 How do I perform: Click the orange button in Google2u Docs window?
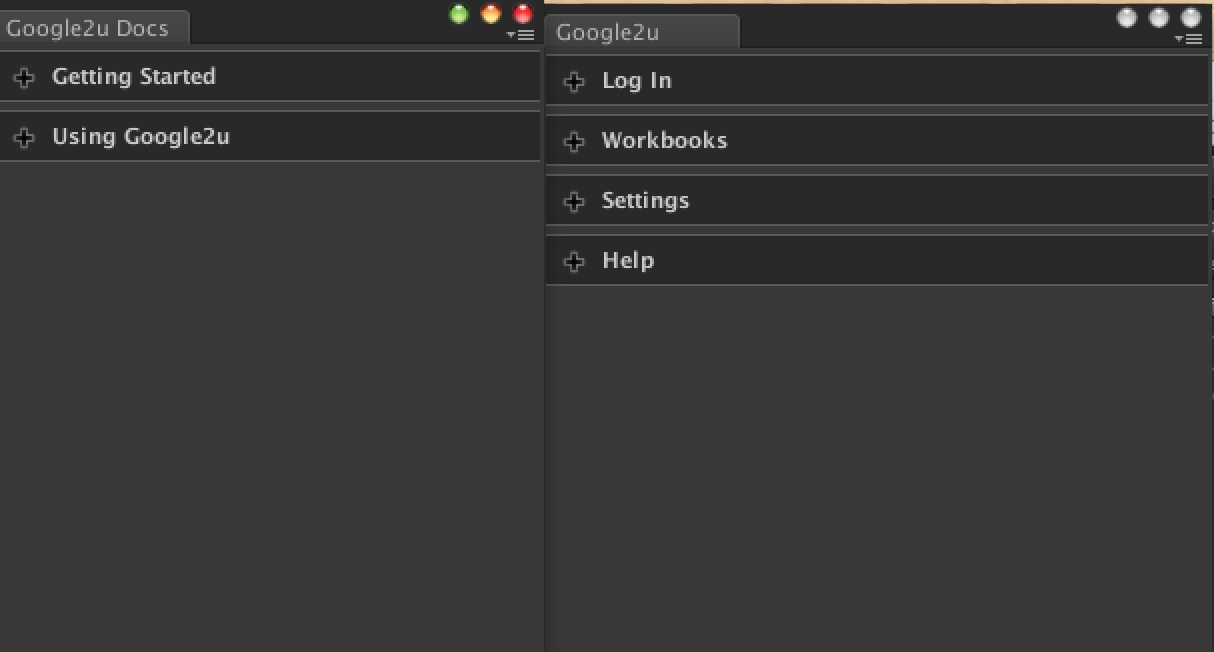(491, 14)
